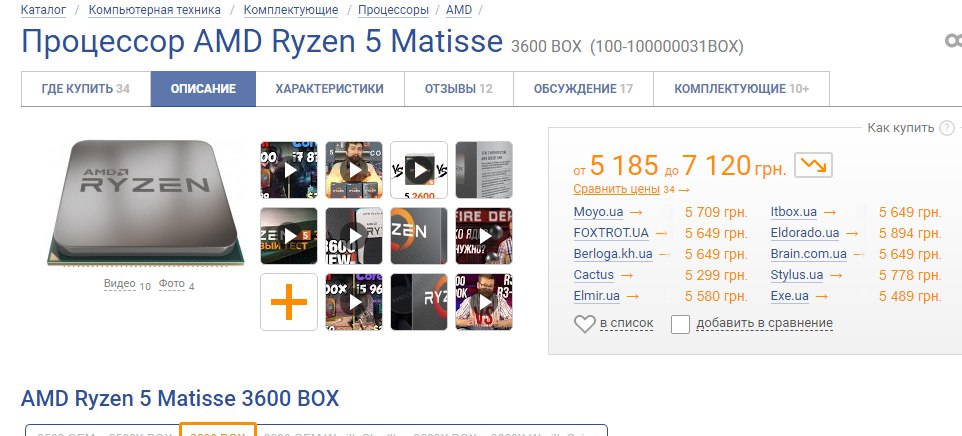Visit the Itbox.ua shop link
This screenshot has width=962, height=436.
(x=794, y=212)
